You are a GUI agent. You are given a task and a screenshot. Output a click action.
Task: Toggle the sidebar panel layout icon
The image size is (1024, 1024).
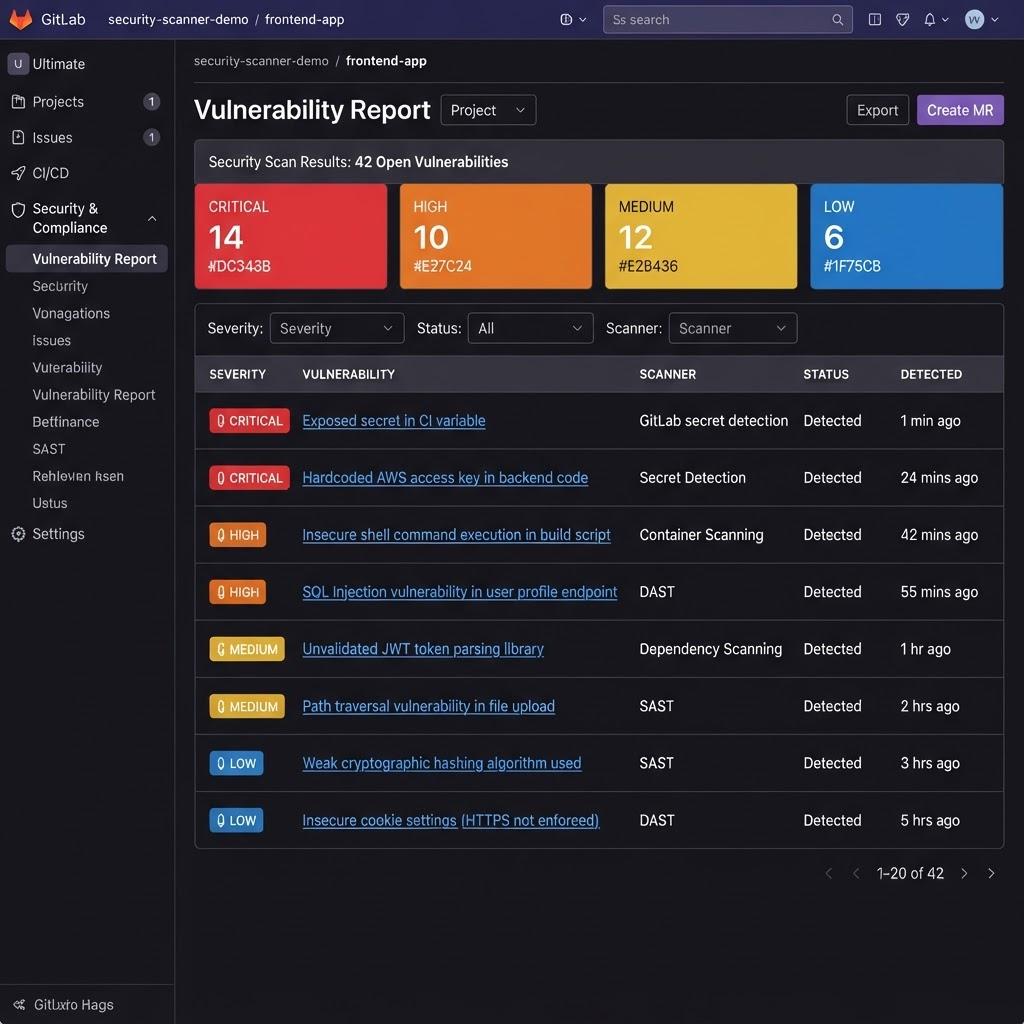tap(874, 20)
